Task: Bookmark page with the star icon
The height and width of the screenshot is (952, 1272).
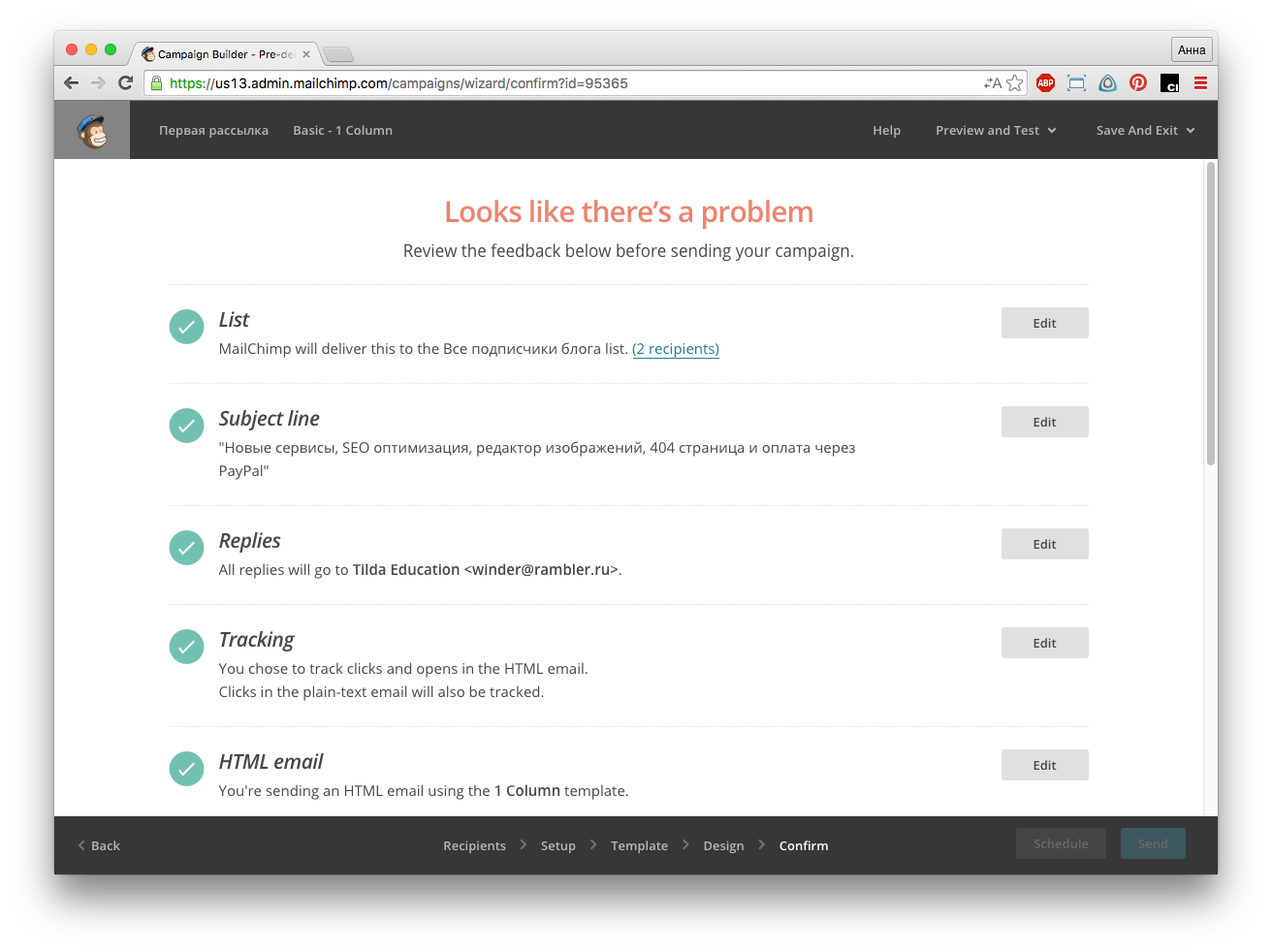Action: 1015,83
